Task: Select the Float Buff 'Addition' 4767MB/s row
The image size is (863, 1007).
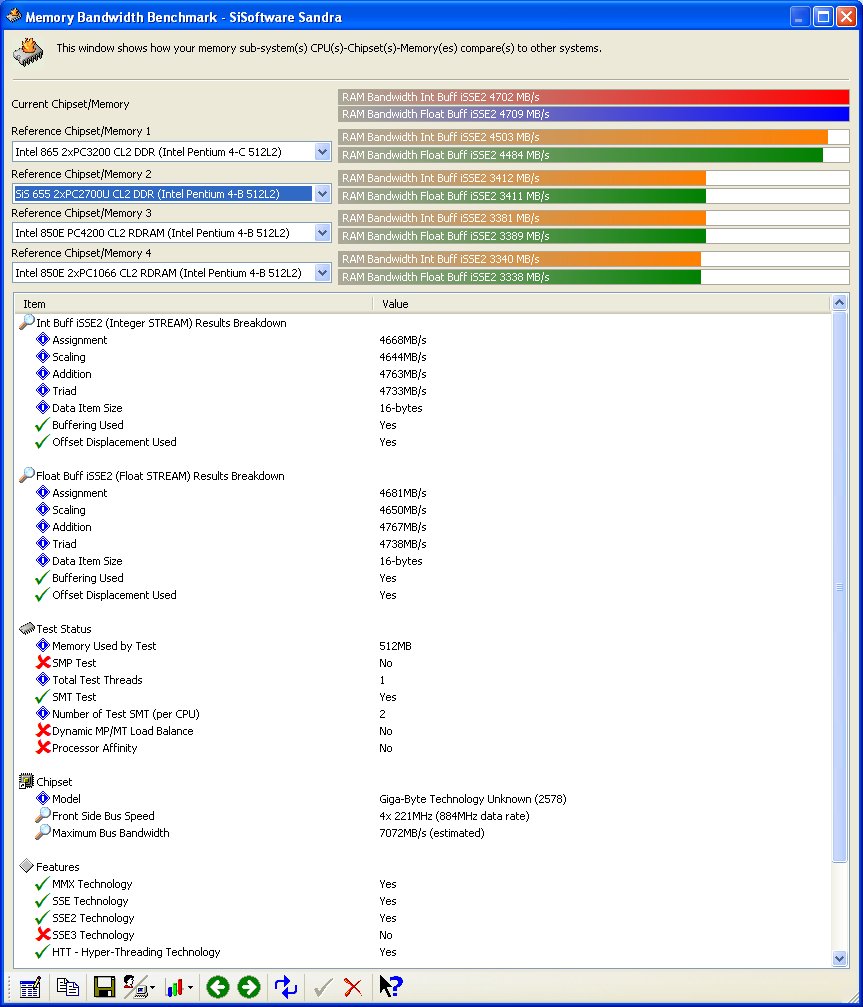Action: [422, 527]
